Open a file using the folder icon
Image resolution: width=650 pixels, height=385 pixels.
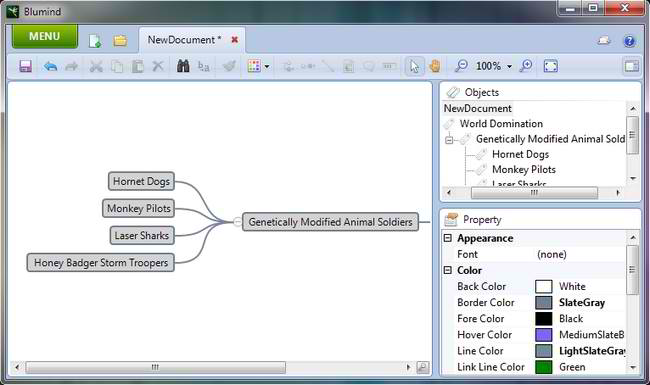(x=120, y=41)
